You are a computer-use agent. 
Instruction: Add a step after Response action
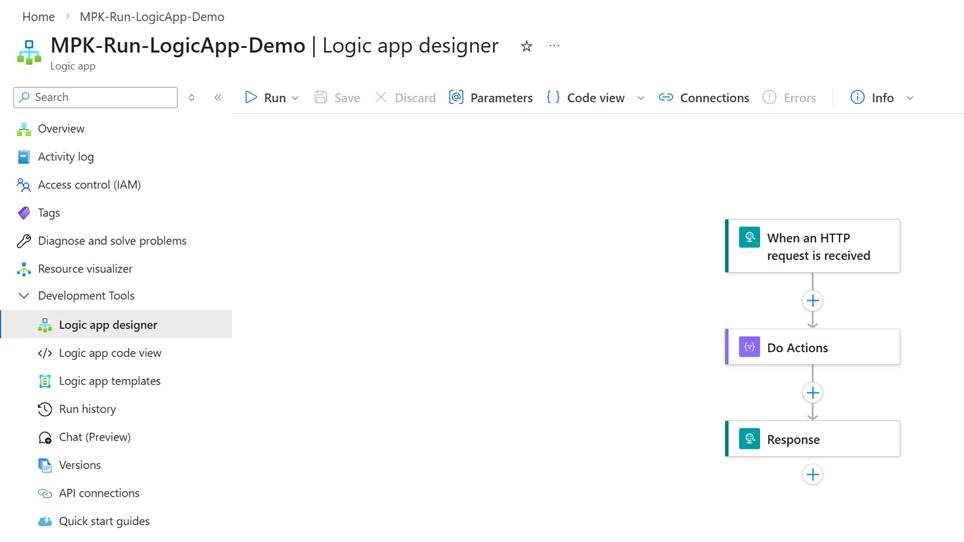tap(812, 475)
